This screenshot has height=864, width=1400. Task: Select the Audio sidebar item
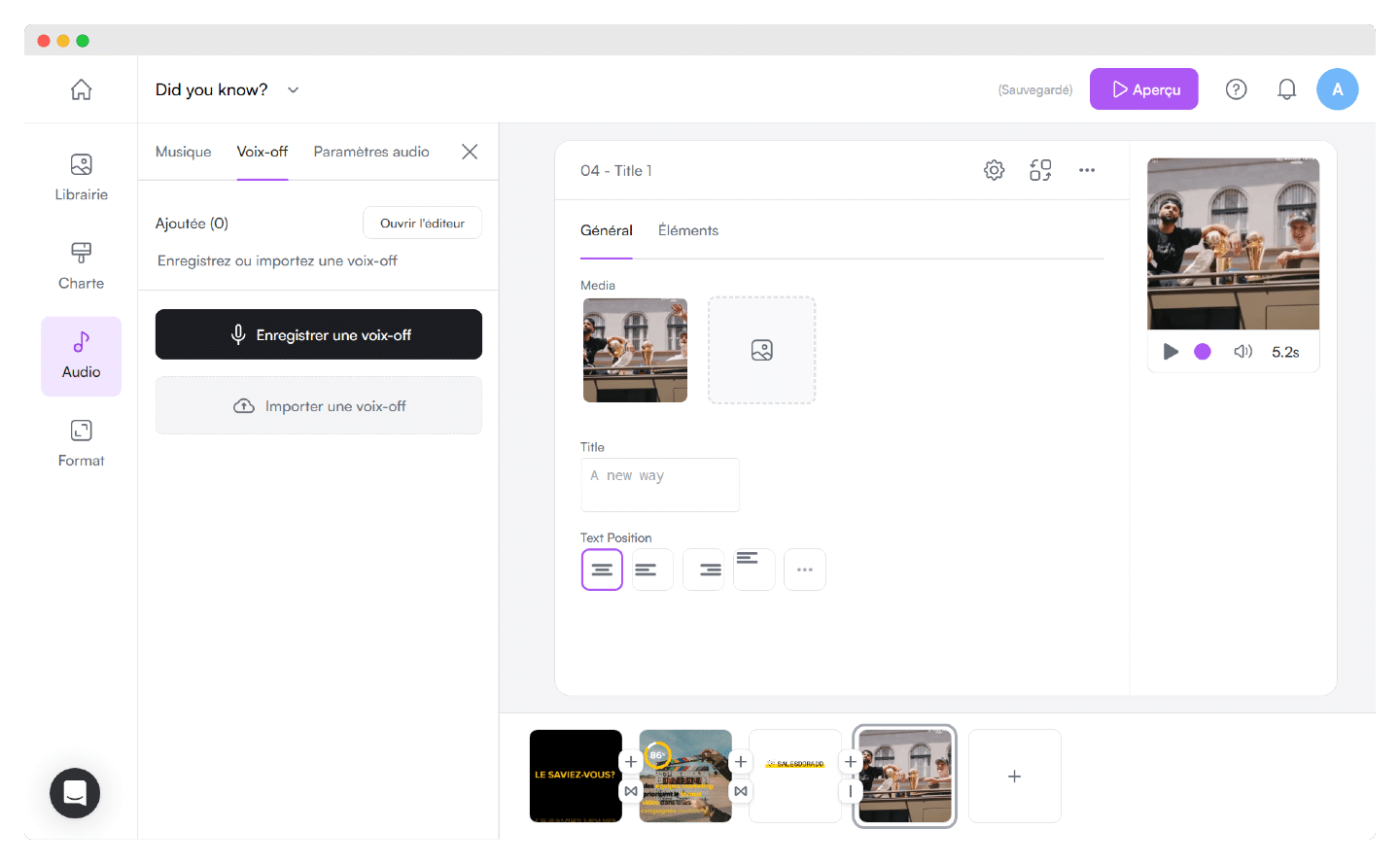tap(82, 356)
